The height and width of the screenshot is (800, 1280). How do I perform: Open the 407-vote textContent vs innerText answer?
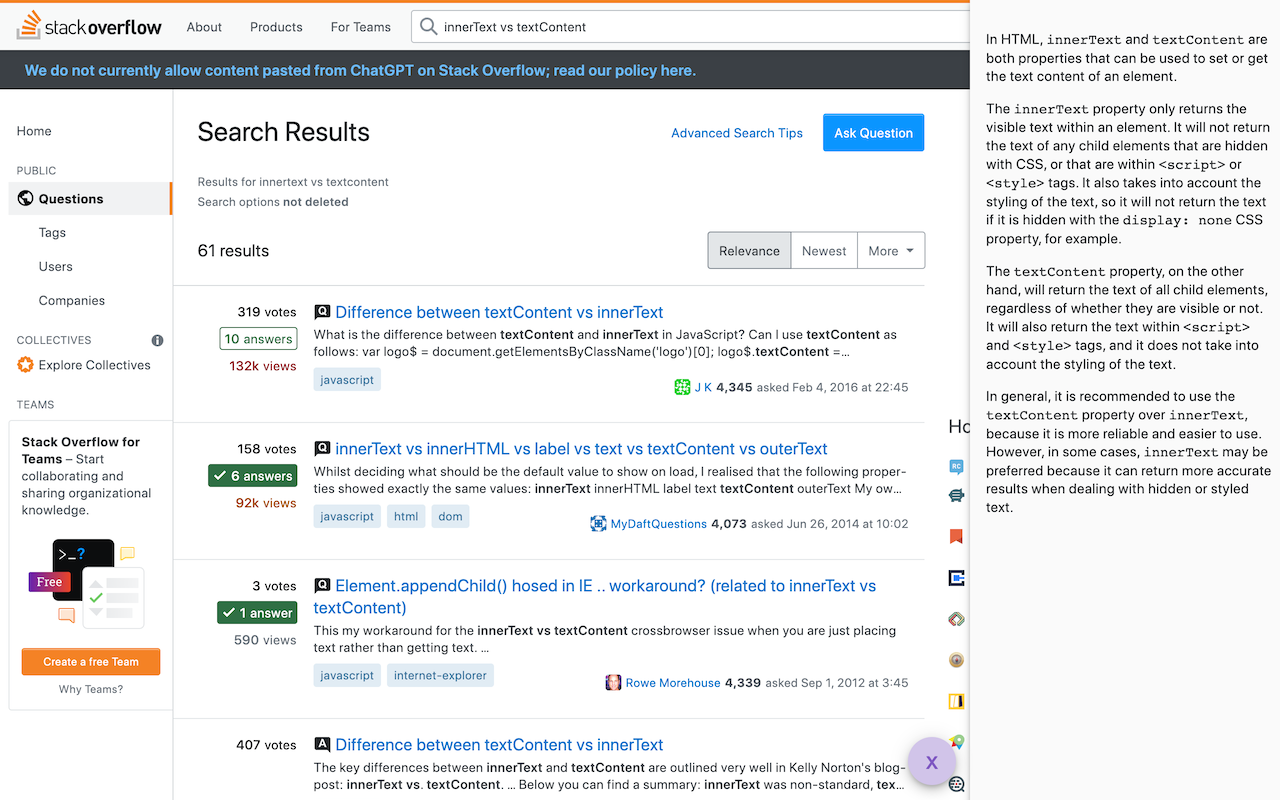coord(499,745)
